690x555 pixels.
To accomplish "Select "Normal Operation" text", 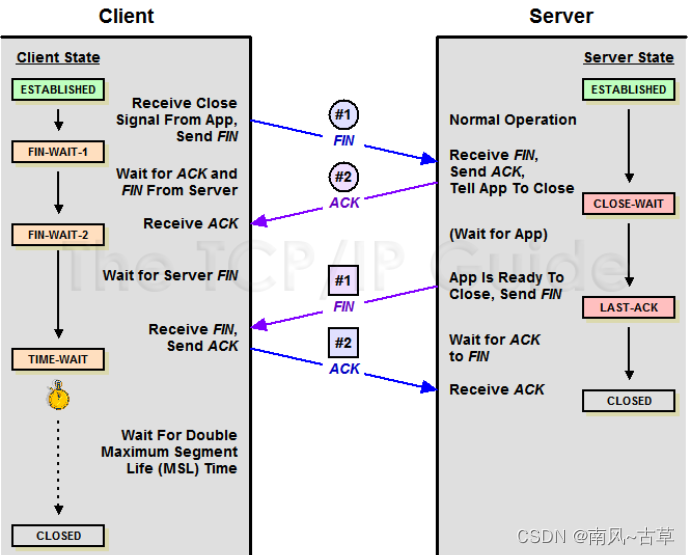I will tap(513, 120).
